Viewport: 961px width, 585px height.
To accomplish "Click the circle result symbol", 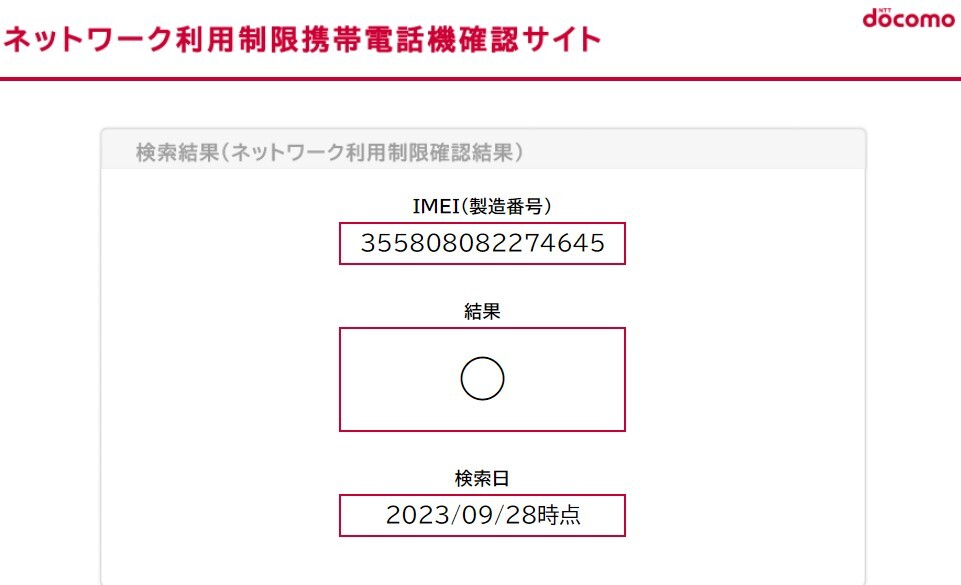I will click(x=482, y=379).
